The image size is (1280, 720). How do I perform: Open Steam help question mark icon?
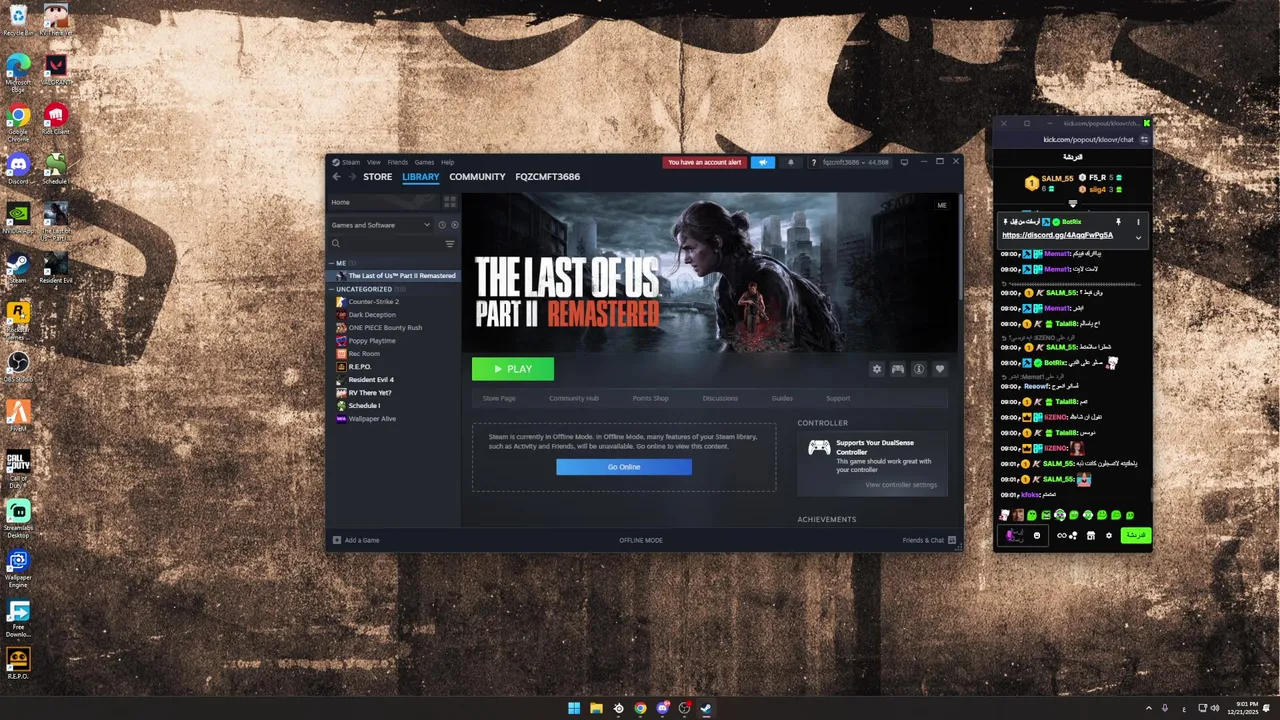(813, 162)
